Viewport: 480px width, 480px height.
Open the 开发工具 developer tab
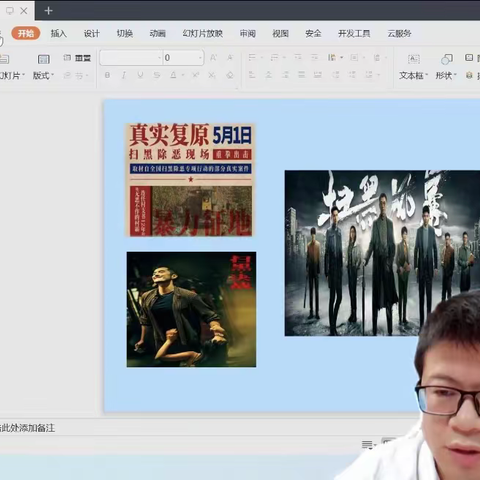(x=354, y=33)
